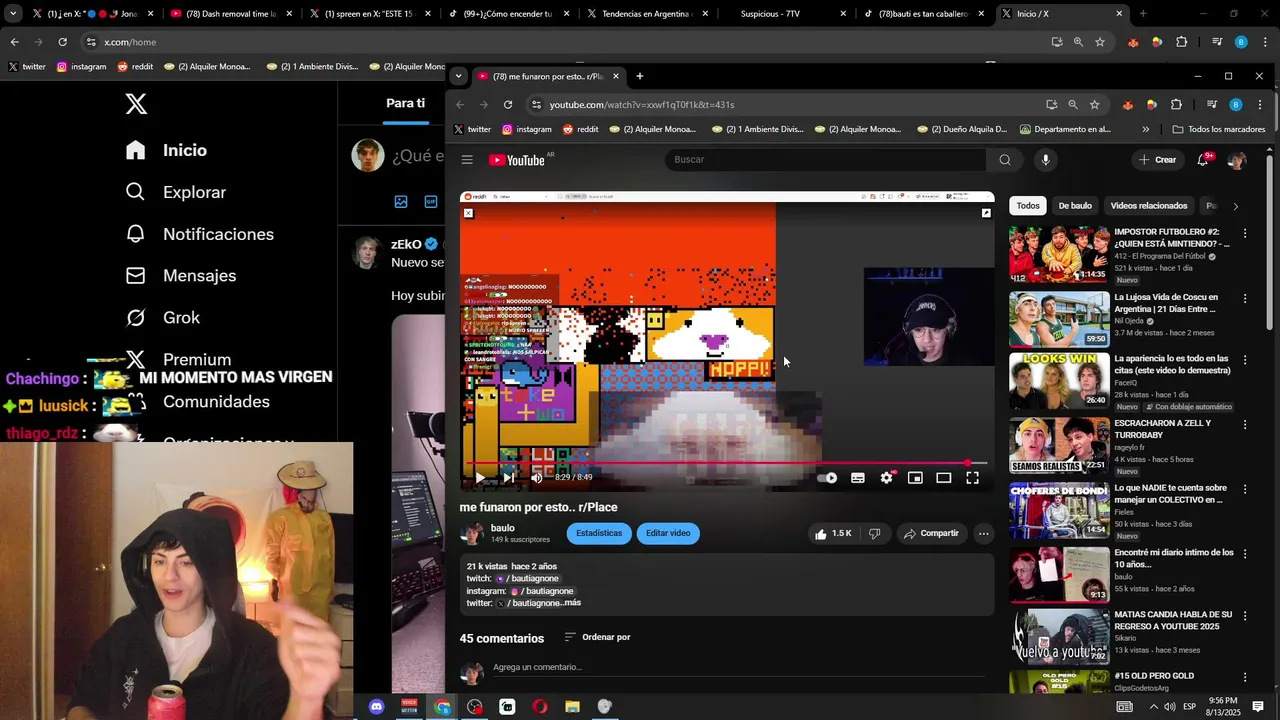Open Grok in the X sidebar
The image size is (1280, 720).
[x=163, y=318]
